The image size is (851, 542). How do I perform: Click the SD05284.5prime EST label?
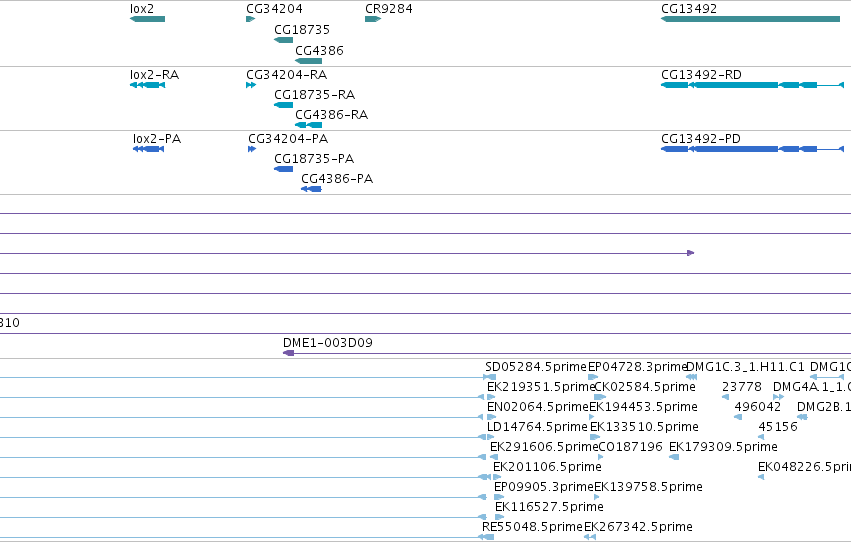click(536, 367)
